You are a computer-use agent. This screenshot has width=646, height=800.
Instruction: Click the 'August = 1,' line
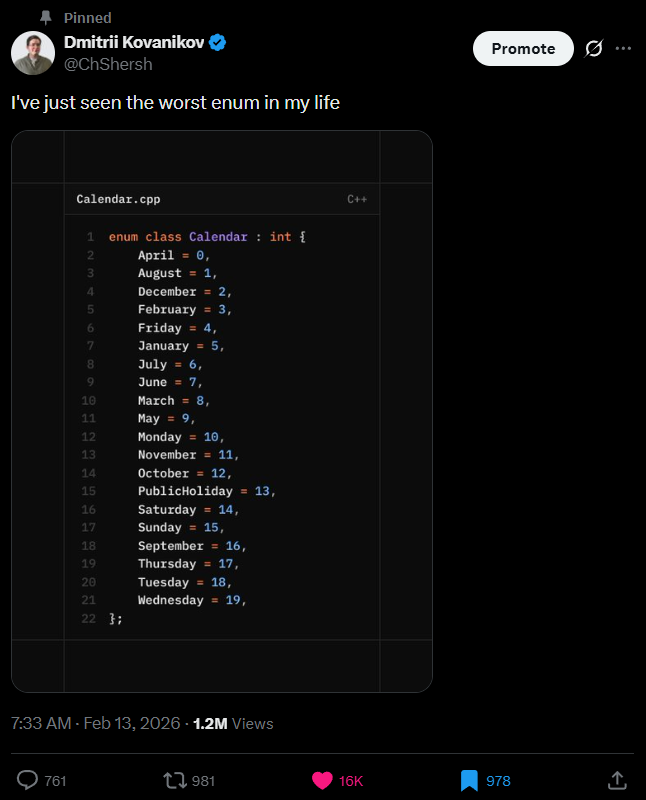178,273
